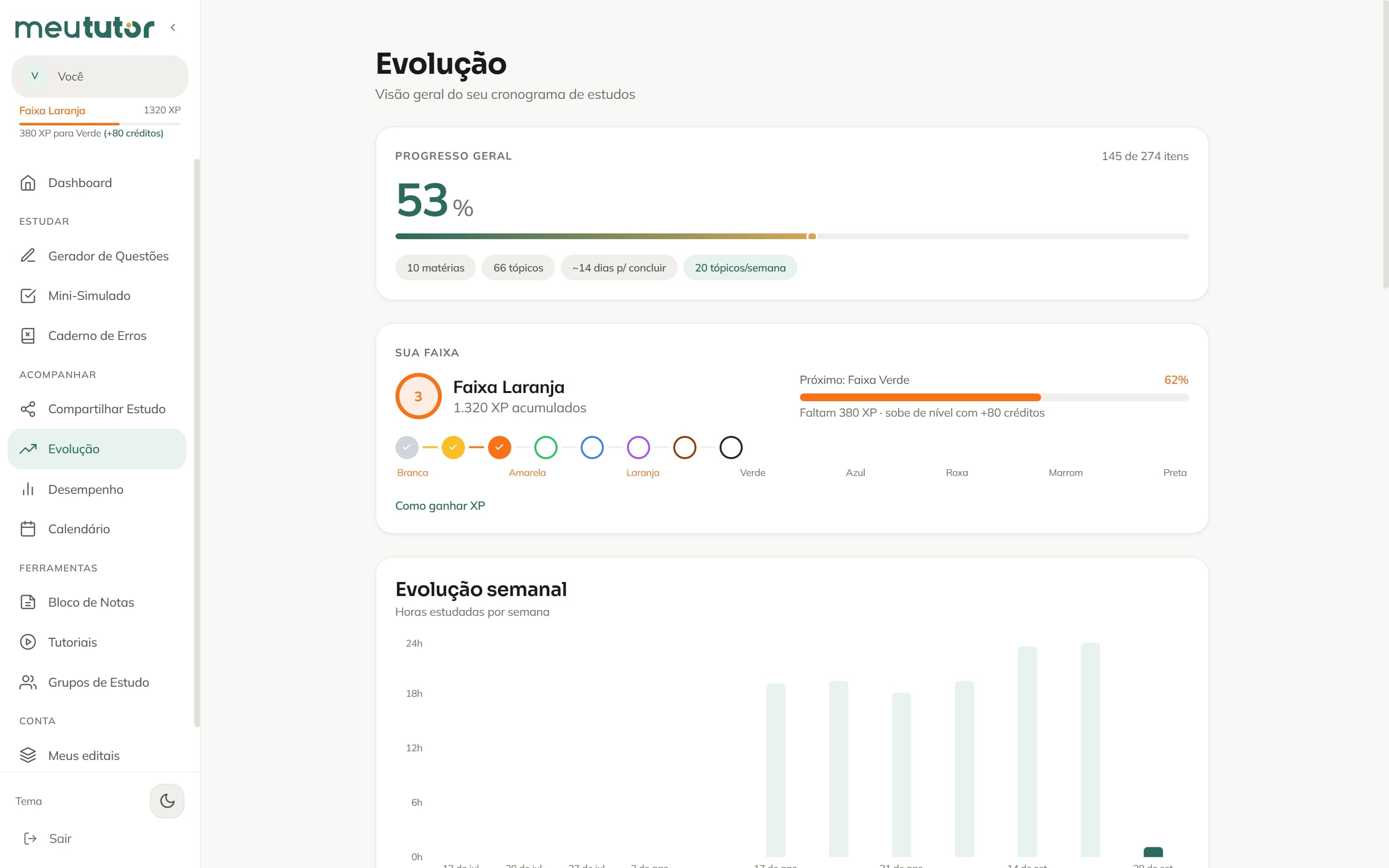Click the gray checked first belt circle
The image size is (1389, 868).
407,447
